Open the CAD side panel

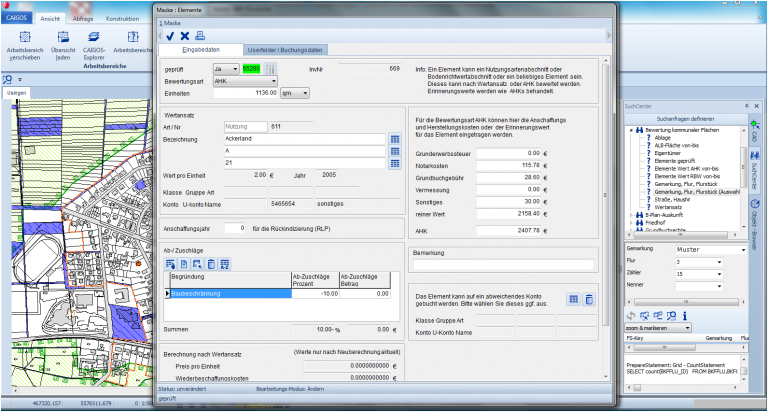(x=755, y=129)
